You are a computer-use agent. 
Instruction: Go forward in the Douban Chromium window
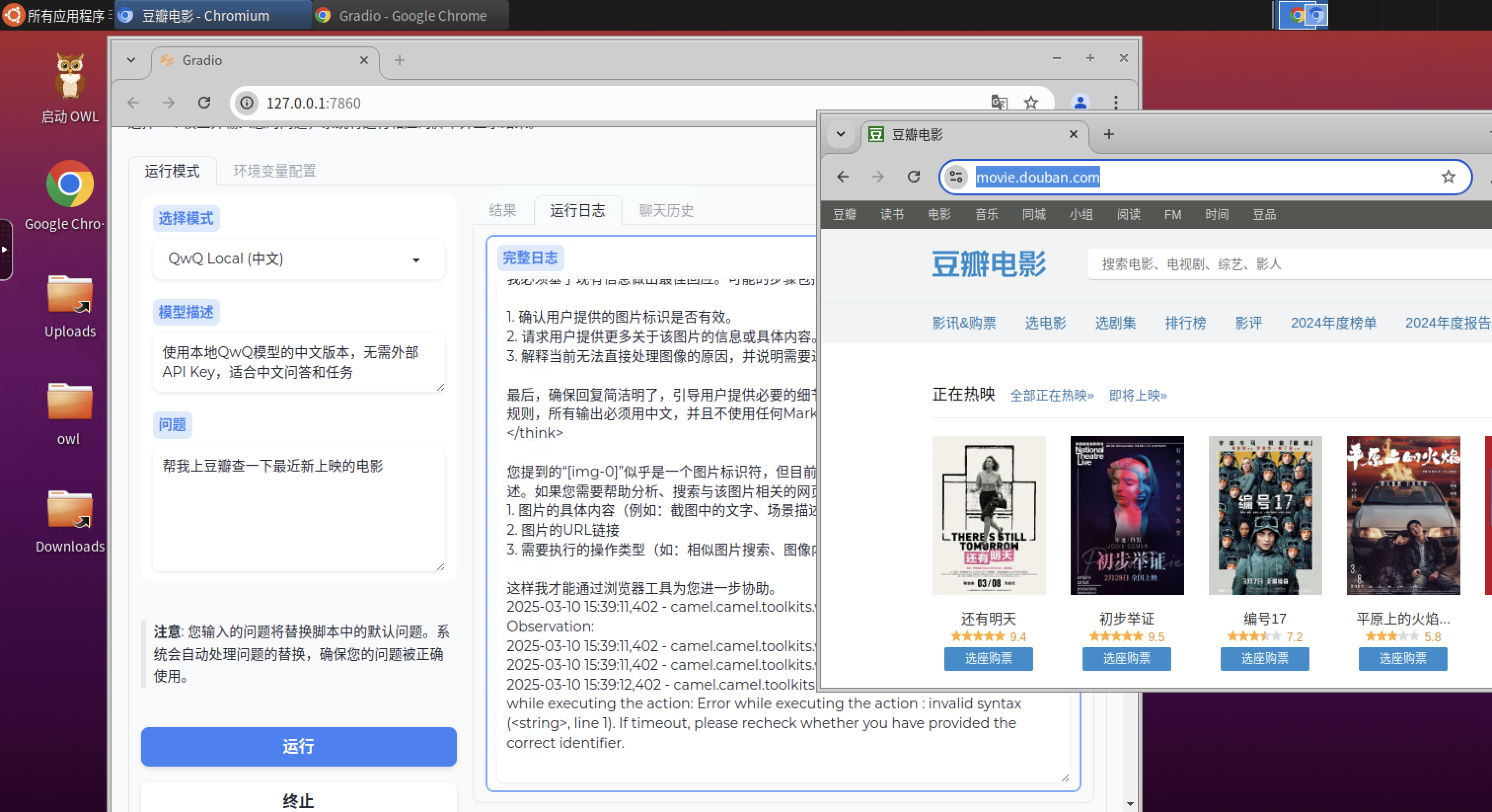coord(878,177)
